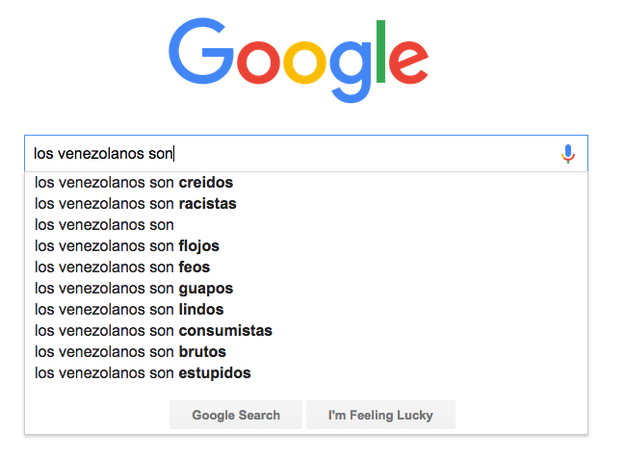Image resolution: width=625 pixels, height=458 pixels.
Task: Select suggestion ending in 'flojos'
Action: tap(306, 246)
